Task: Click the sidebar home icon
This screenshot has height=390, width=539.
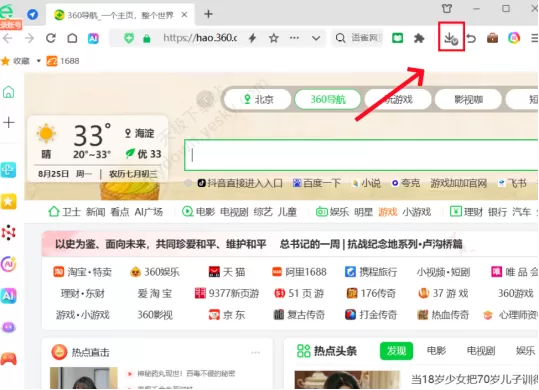Action: pos(9,92)
